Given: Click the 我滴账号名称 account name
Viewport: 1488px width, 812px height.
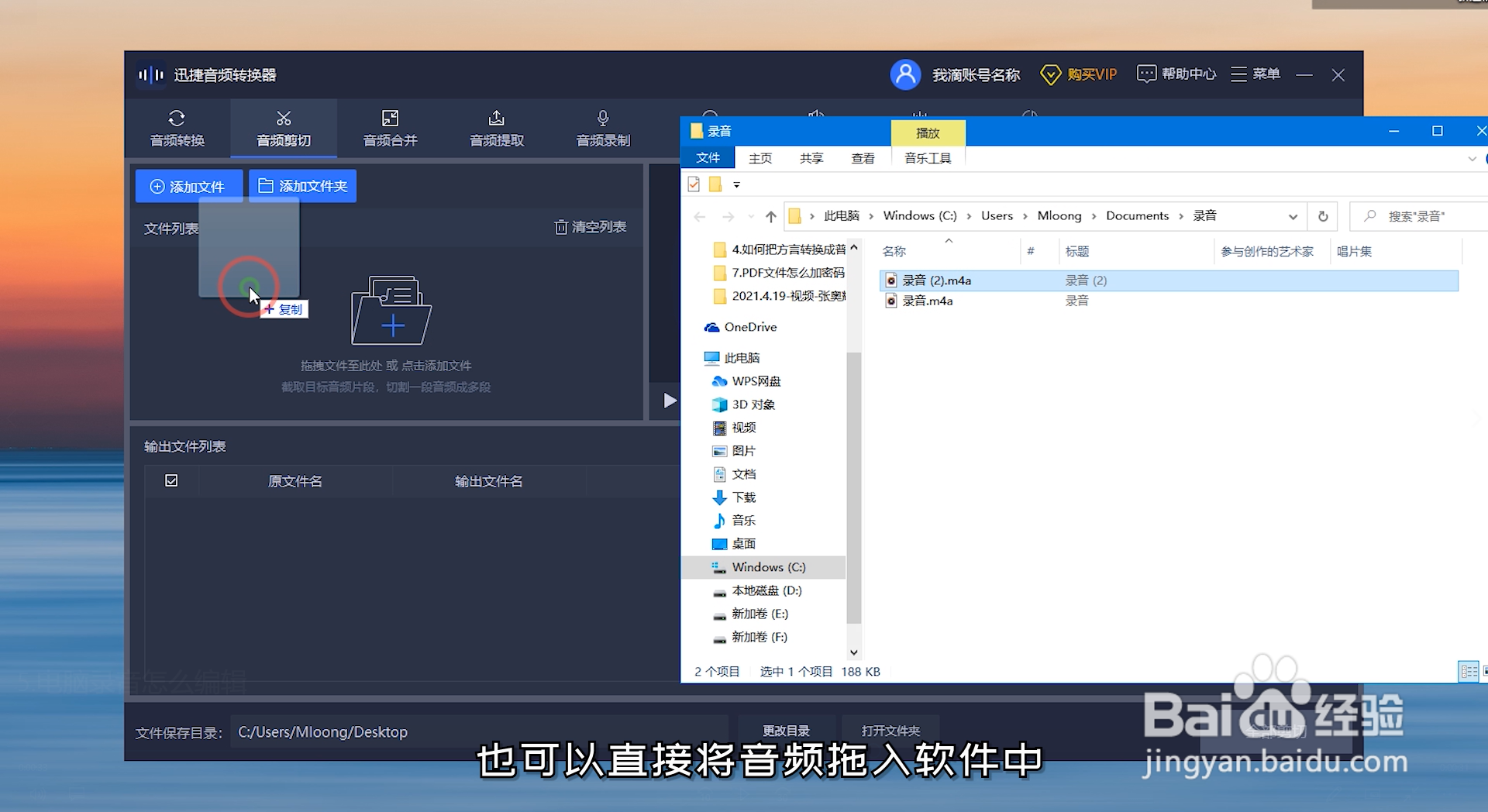Looking at the screenshot, I should pos(976,75).
